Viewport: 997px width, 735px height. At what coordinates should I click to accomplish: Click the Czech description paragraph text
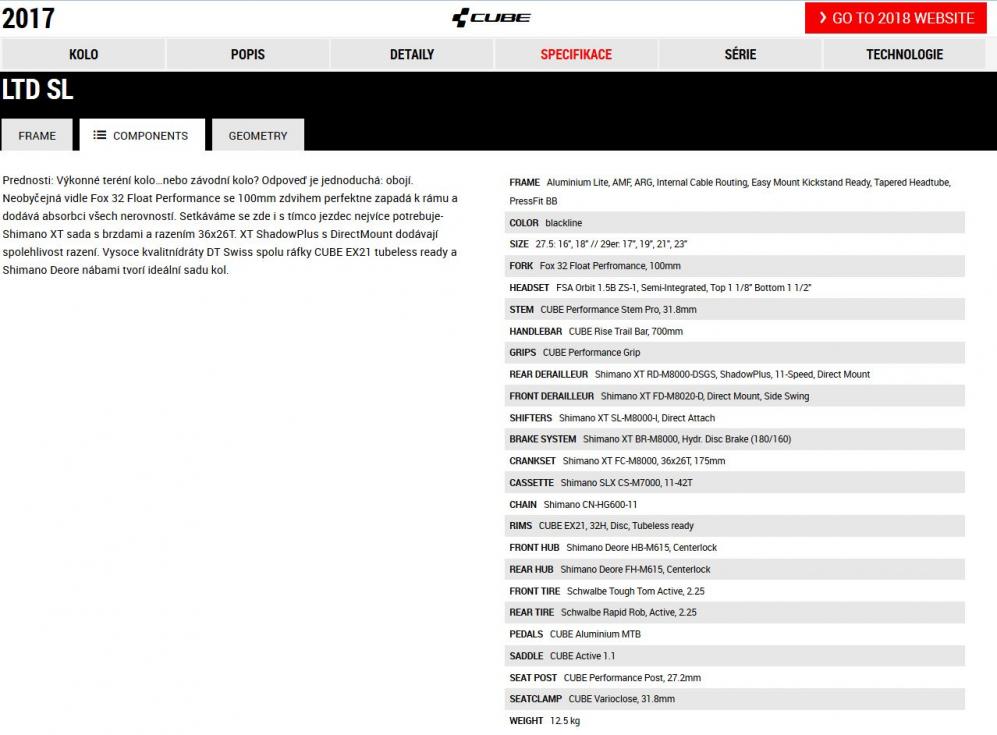click(230, 225)
